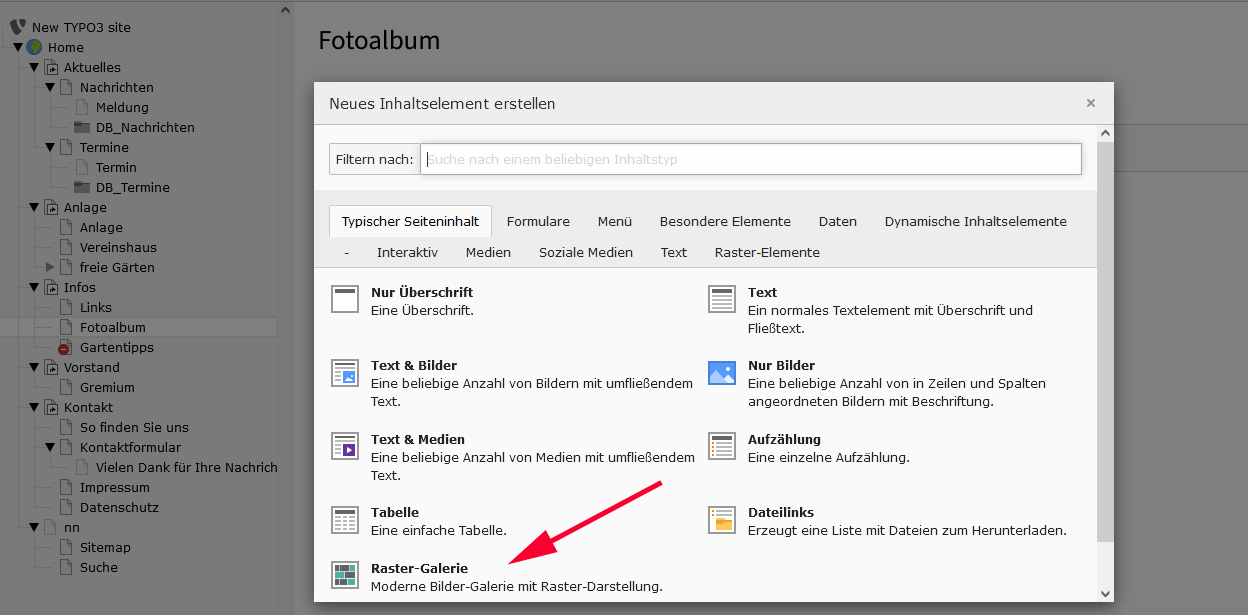Viewport: 1248px width, 615px height.
Task: Select the Dateilinks folder list icon
Action: tap(722, 519)
